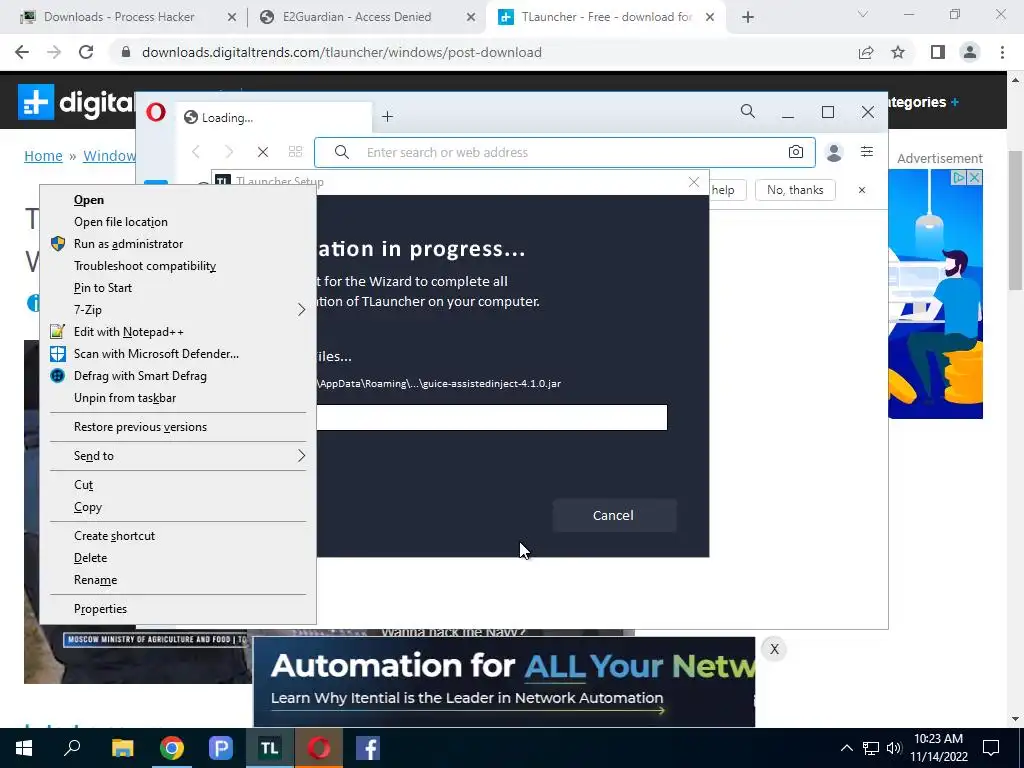The height and width of the screenshot is (768, 1024).
Task: Bookmark this page with the star icon
Action: [x=899, y=52]
